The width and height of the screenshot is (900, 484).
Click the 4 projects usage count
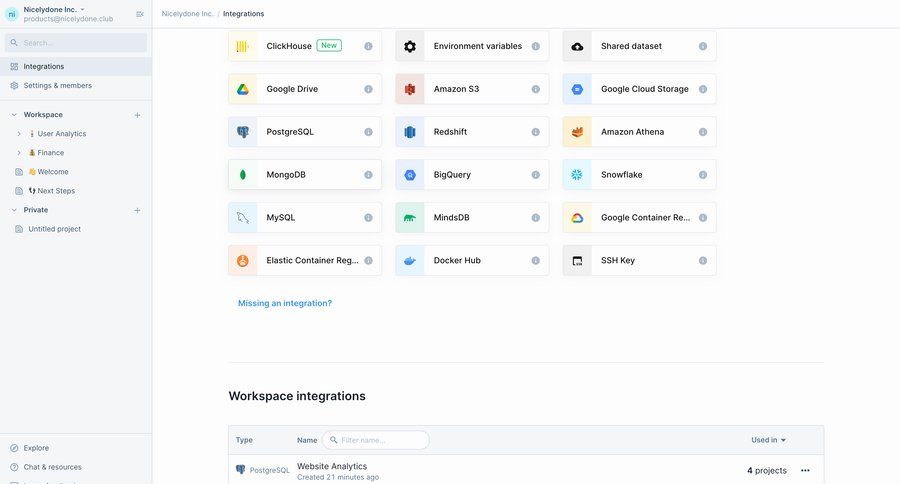pos(767,470)
